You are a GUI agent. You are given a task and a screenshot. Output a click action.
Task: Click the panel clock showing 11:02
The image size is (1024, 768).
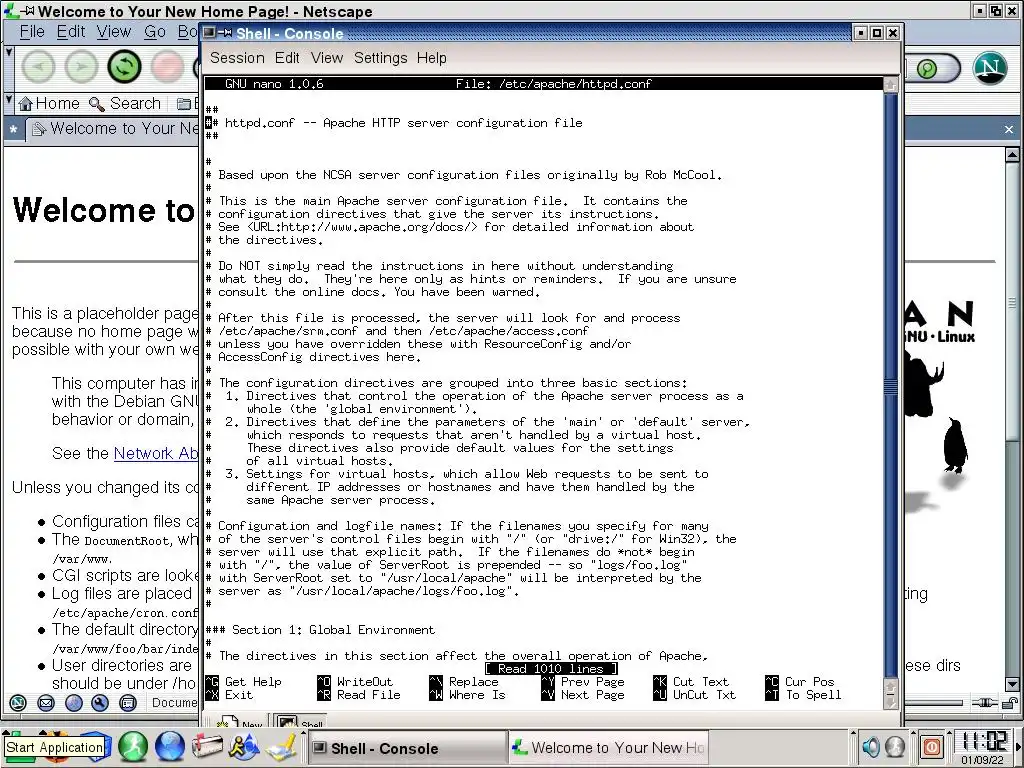pyautogui.click(x=985, y=747)
